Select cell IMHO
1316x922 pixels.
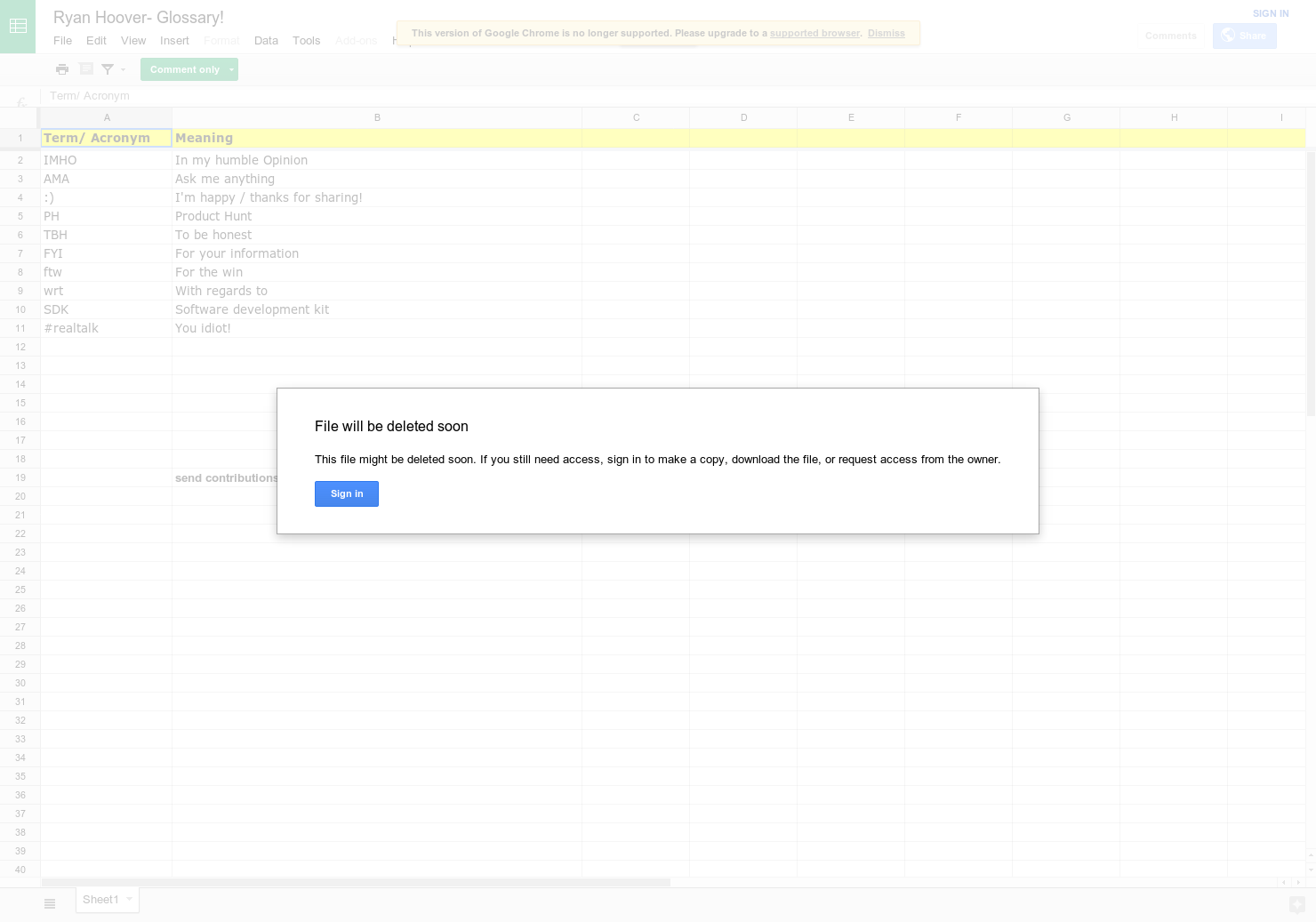pos(107,160)
